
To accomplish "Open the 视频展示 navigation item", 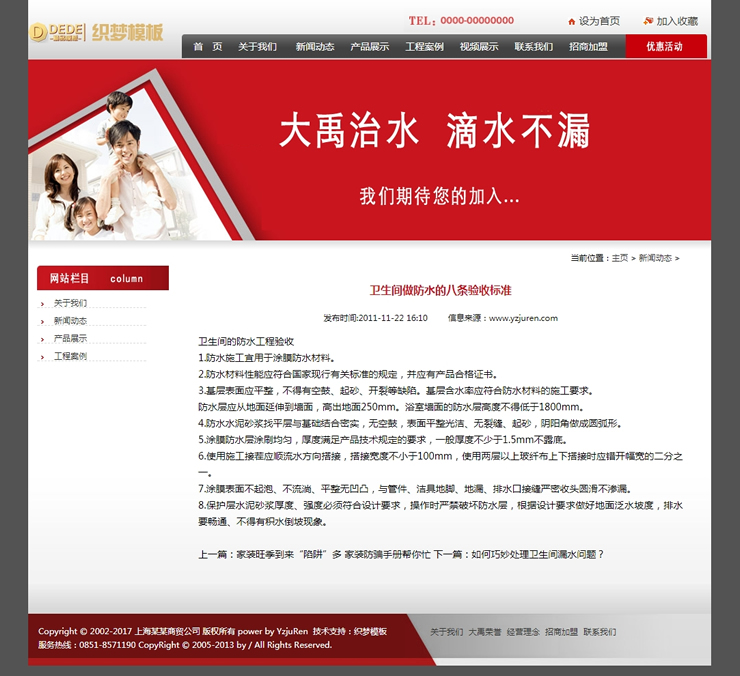I will 479,47.
